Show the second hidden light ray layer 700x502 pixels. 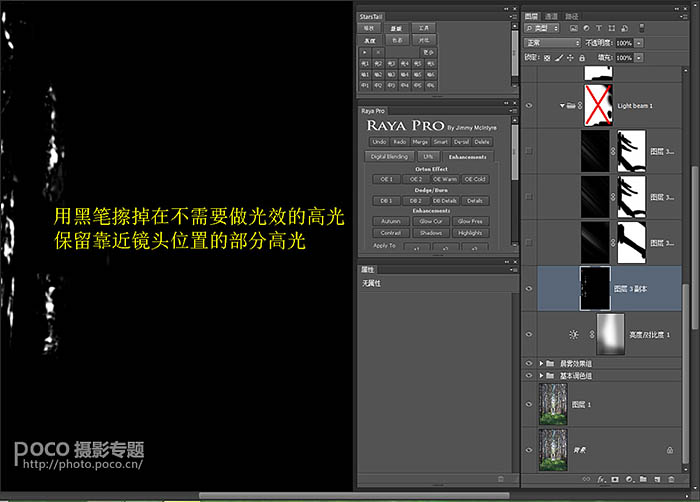point(529,197)
